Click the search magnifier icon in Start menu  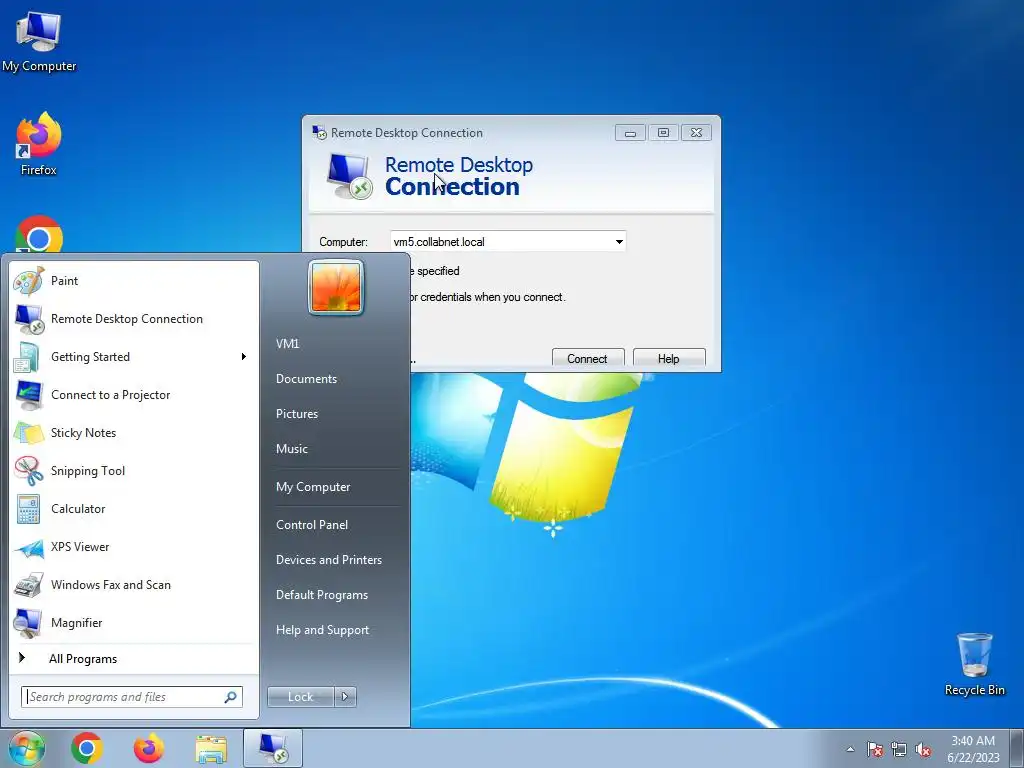pyautogui.click(x=230, y=697)
